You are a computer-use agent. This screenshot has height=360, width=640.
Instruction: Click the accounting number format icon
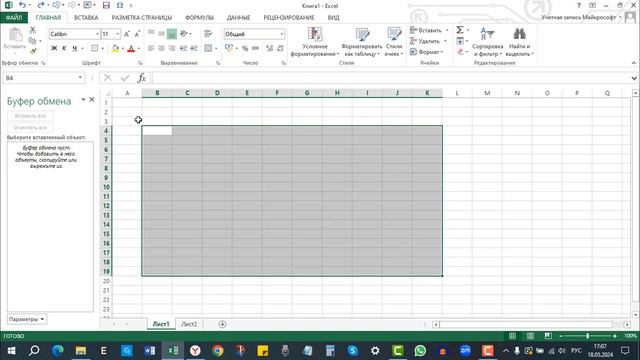(229, 48)
